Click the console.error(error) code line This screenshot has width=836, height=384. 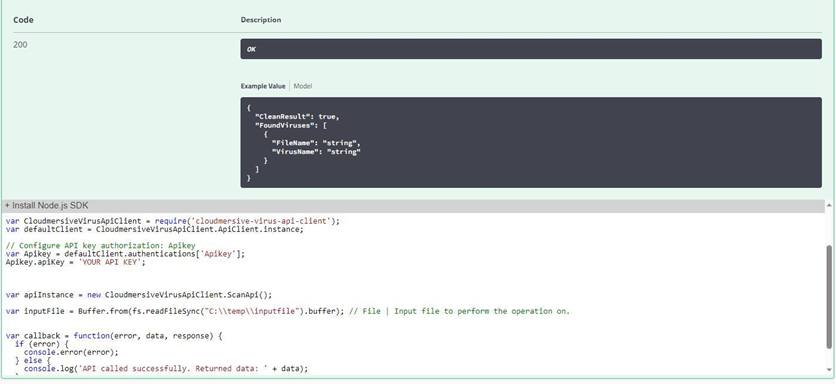(71, 352)
